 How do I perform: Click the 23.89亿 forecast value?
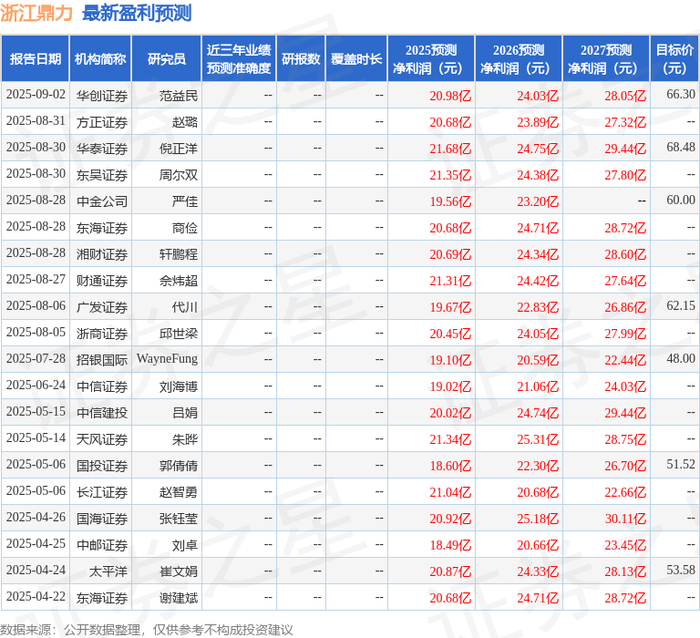[538, 122]
